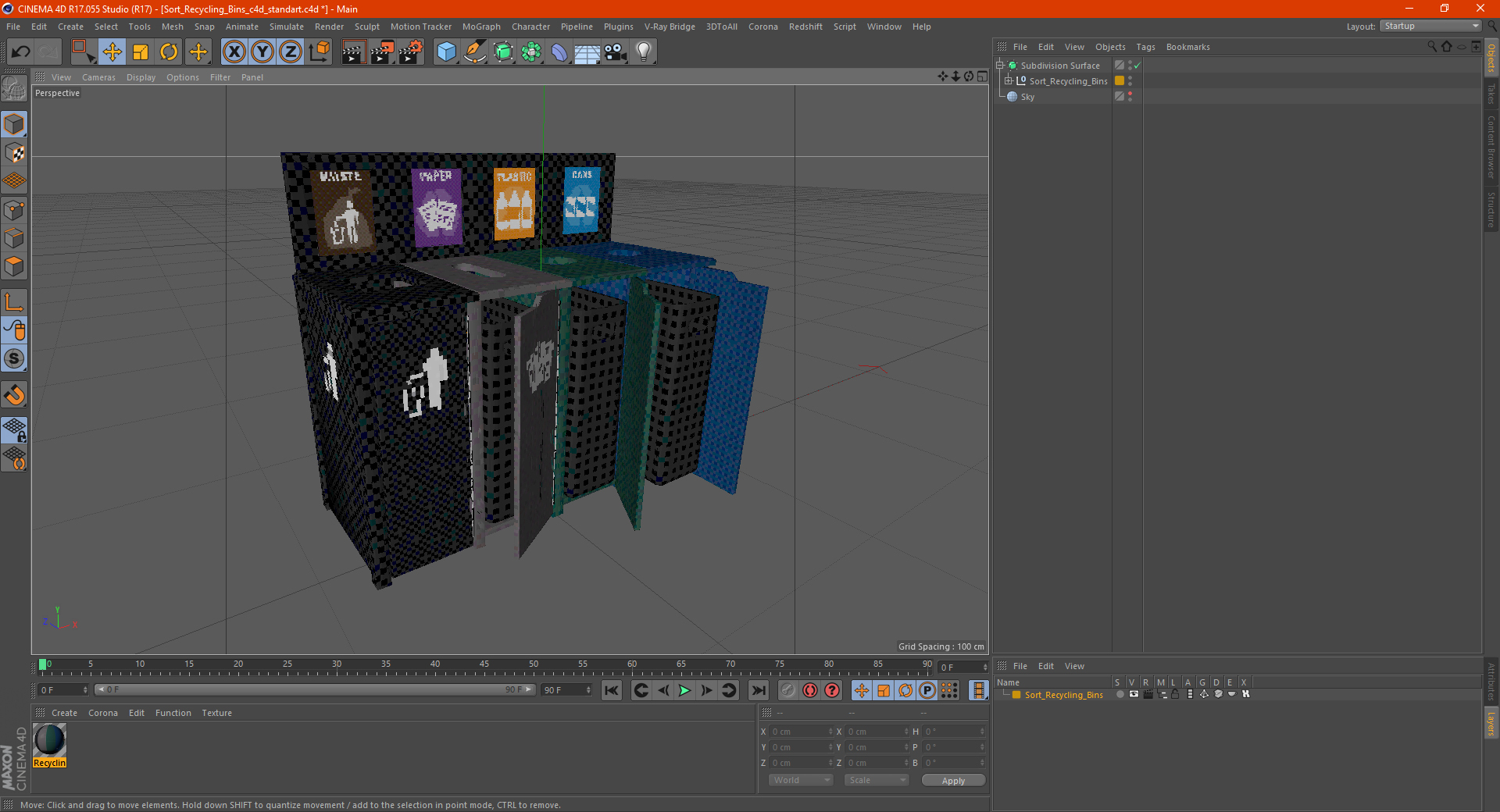Open the Simulate menu
Viewport: 1500px width, 812px height.
287,27
